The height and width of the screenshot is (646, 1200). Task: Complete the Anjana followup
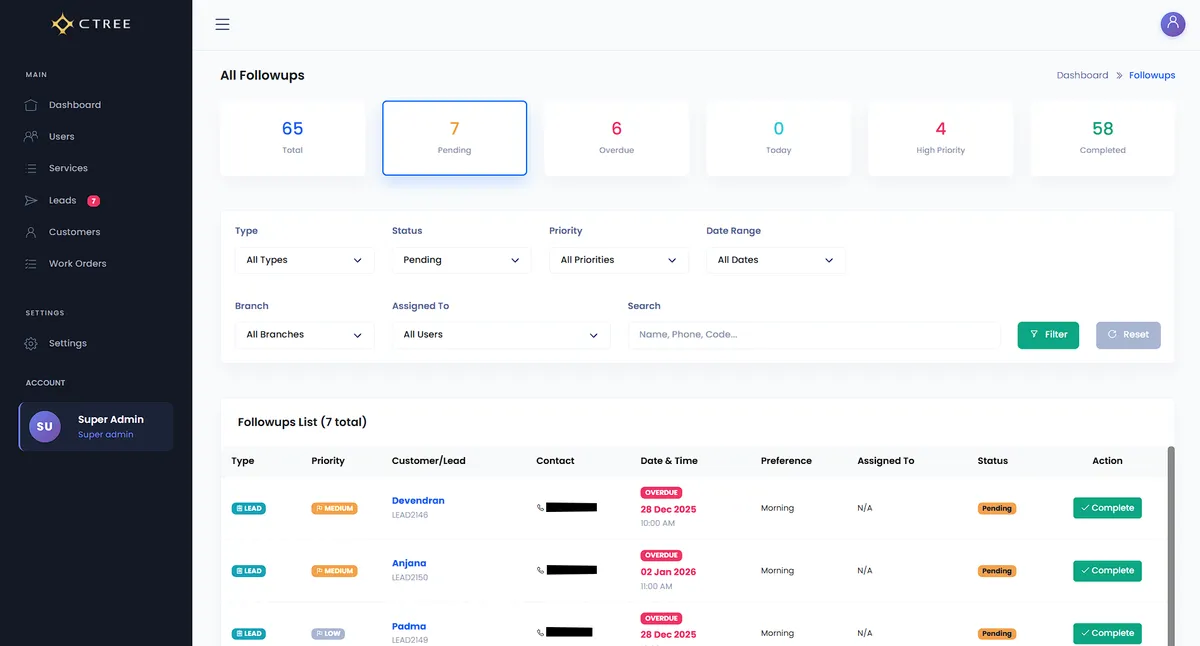point(1107,571)
